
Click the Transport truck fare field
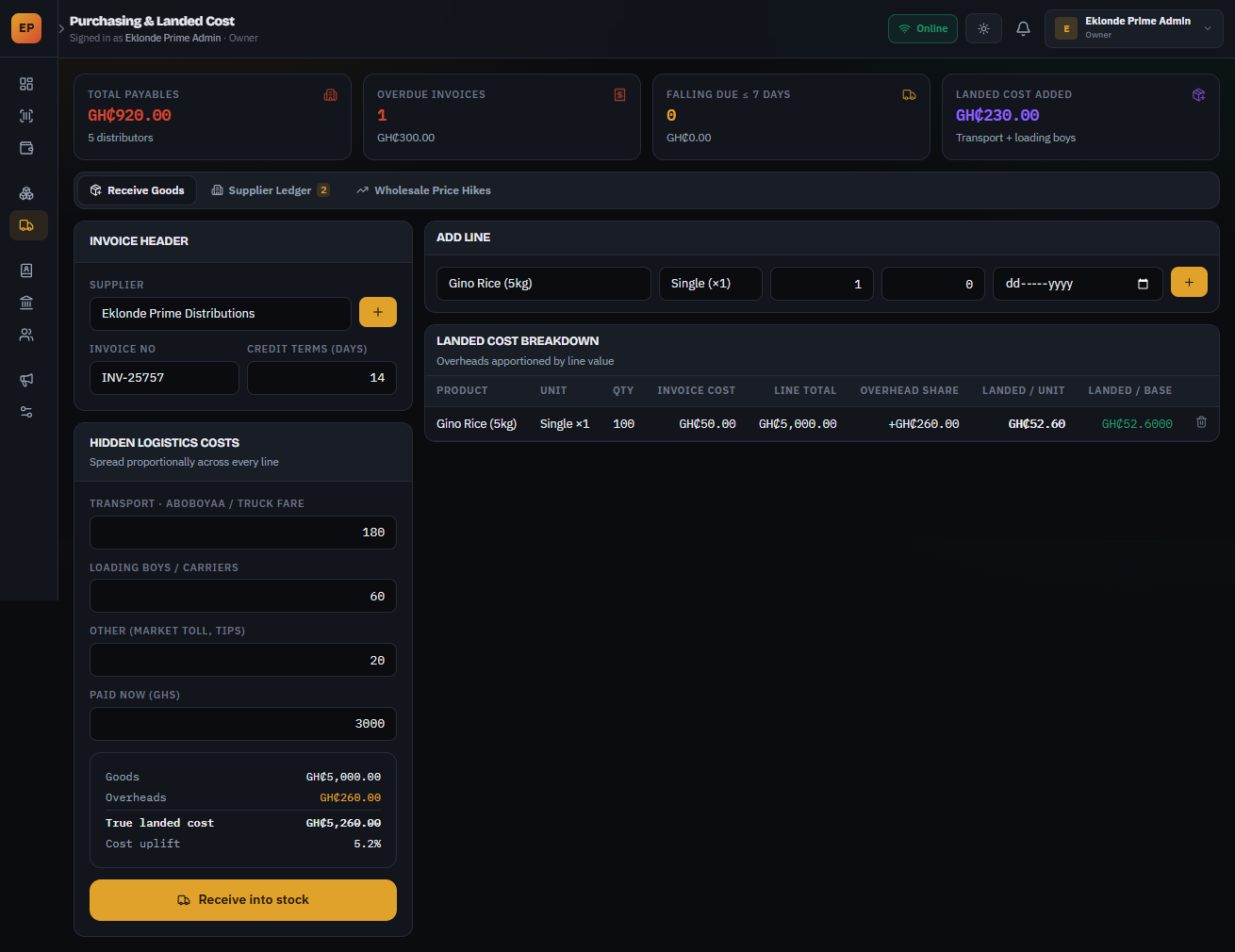click(243, 533)
